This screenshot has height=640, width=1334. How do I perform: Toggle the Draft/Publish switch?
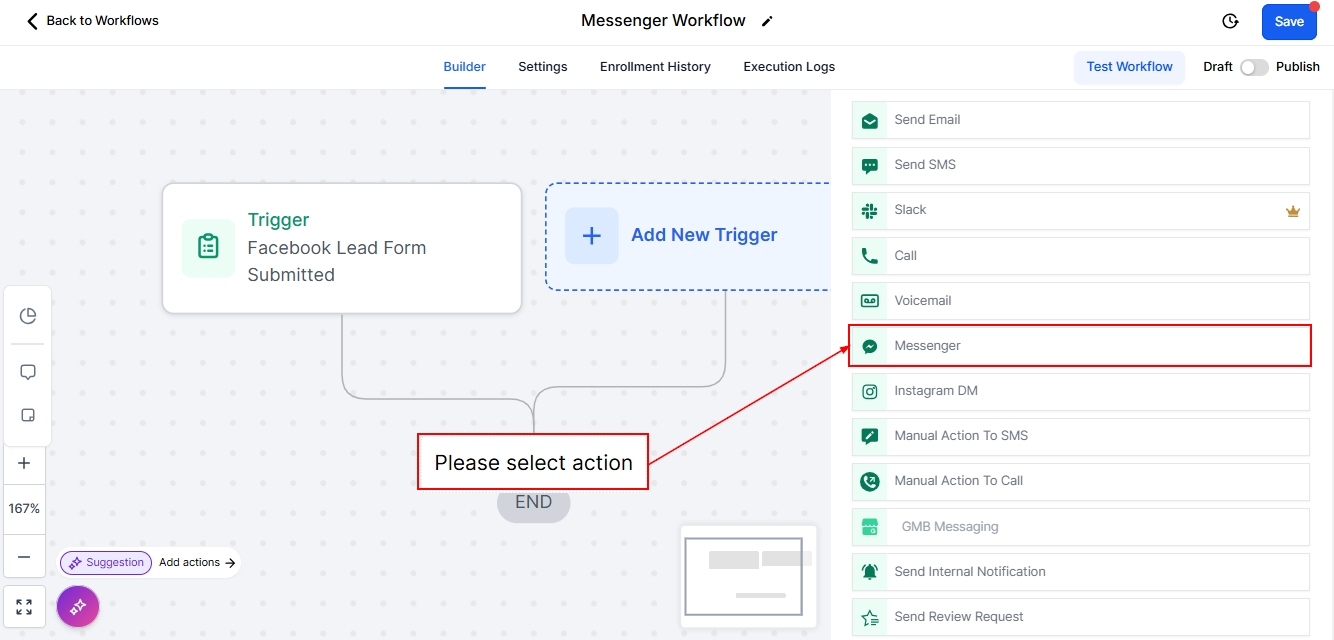(1254, 67)
